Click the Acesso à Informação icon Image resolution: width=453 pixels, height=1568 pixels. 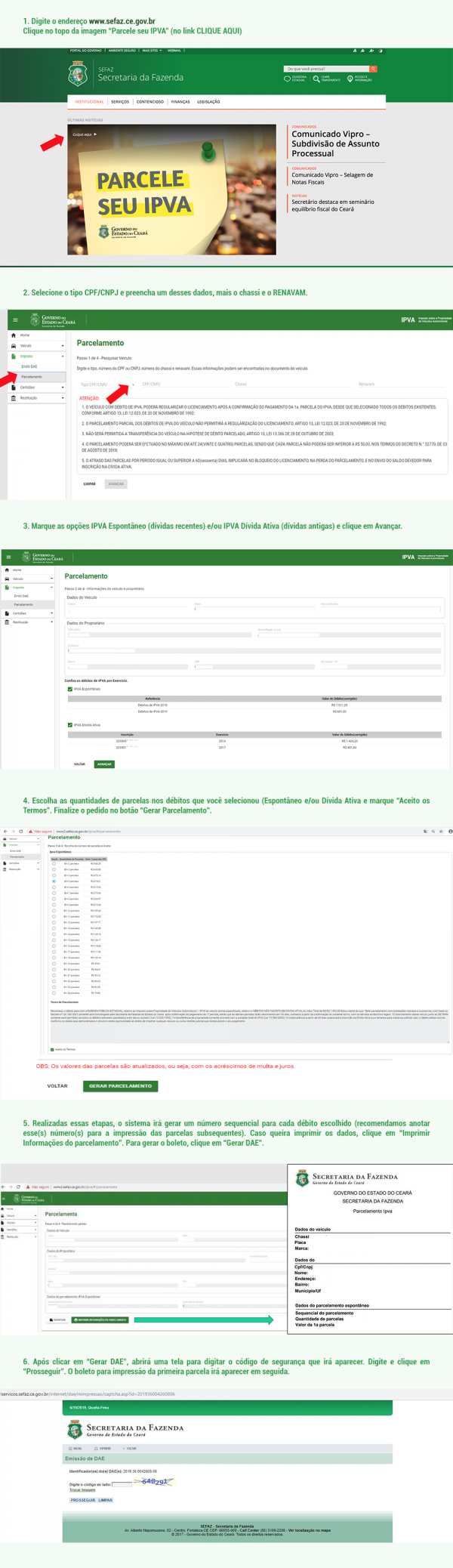tap(350, 79)
